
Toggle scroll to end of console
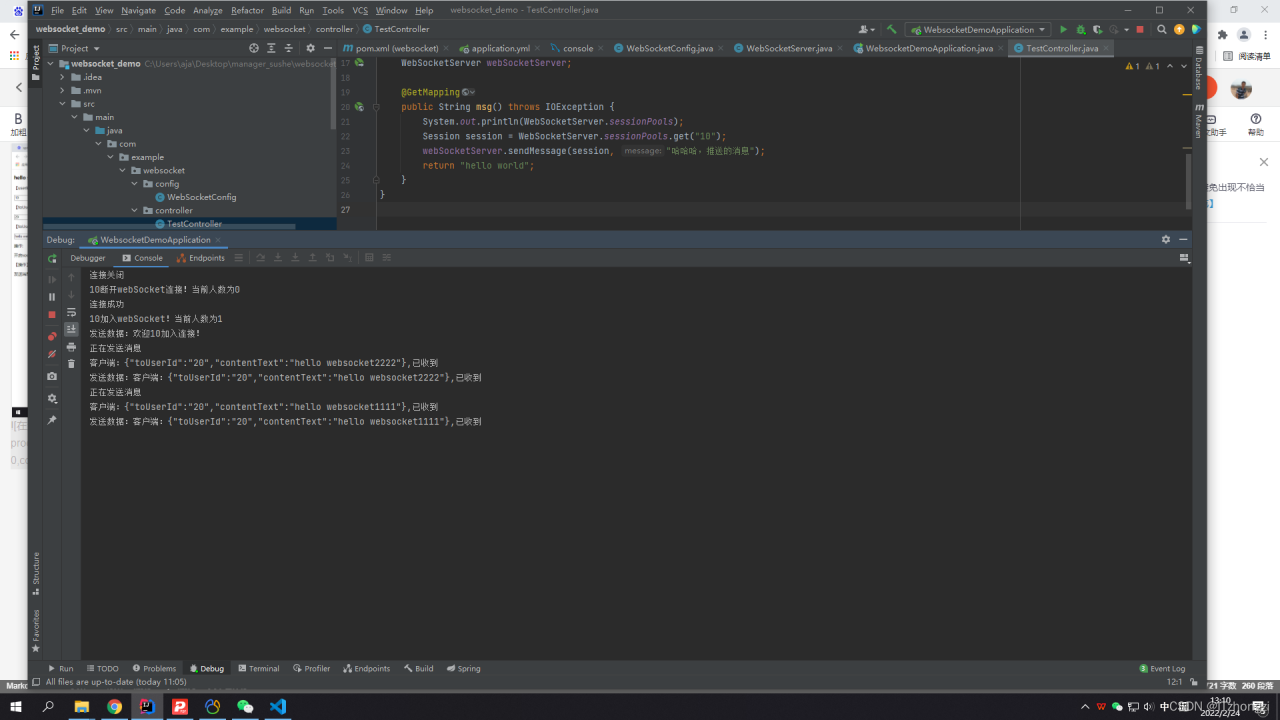tap(71, 329)
